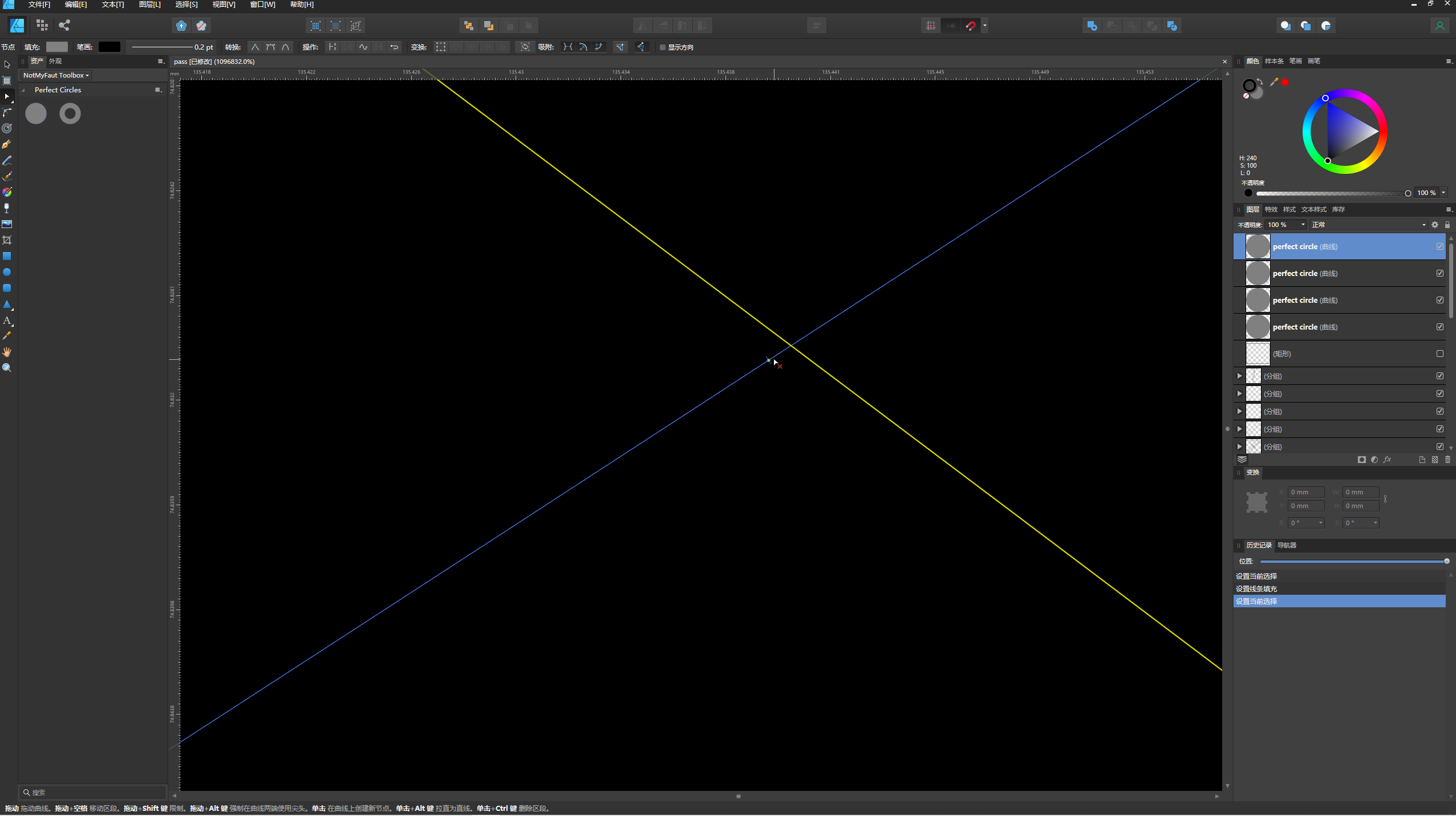This screenshot has width=1456, height=816.
Task: Select the Zoom tool in the left toolbar
Action: click(7, 368)
